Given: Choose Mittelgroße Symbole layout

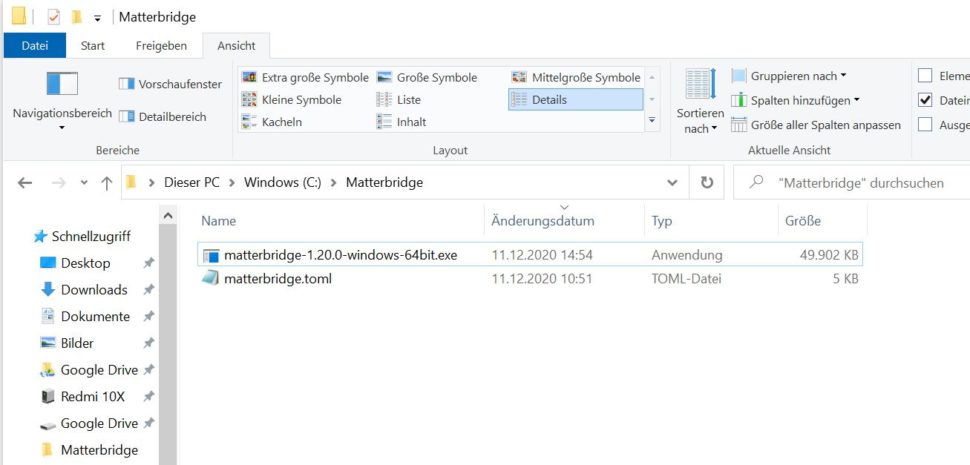Looking at the screenshot, I should pos(576,77).
